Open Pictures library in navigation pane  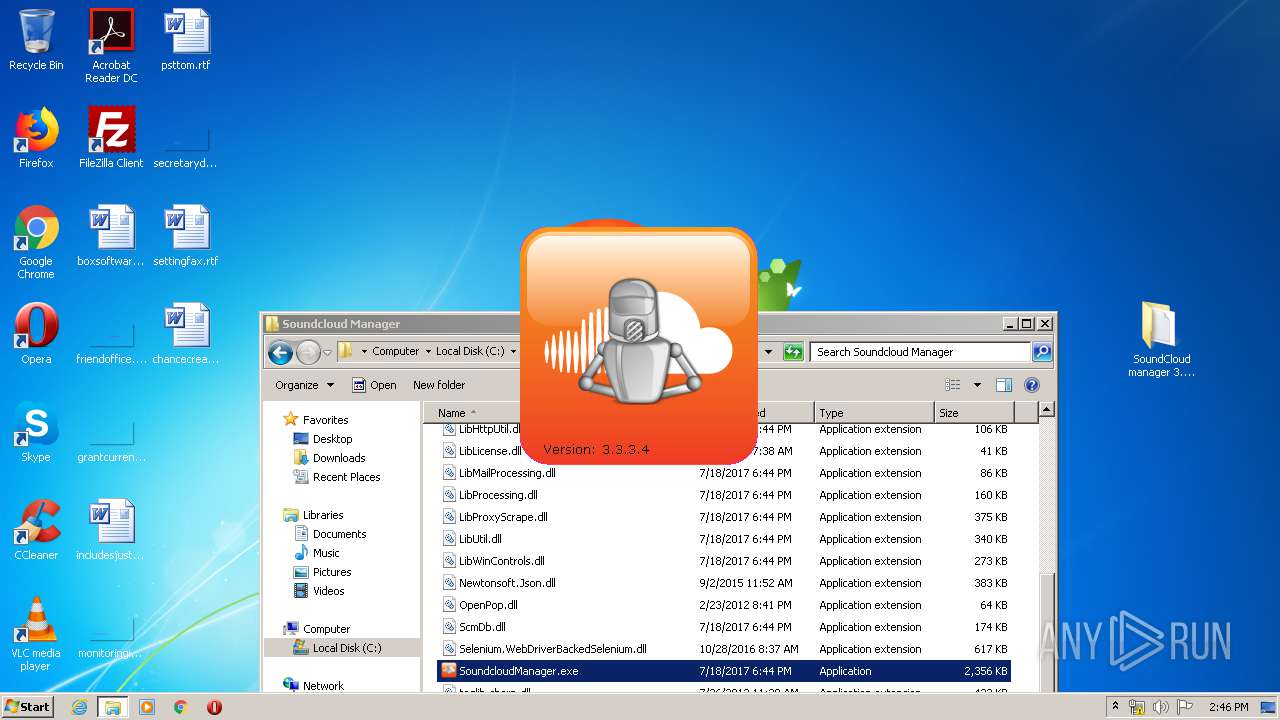332,572
